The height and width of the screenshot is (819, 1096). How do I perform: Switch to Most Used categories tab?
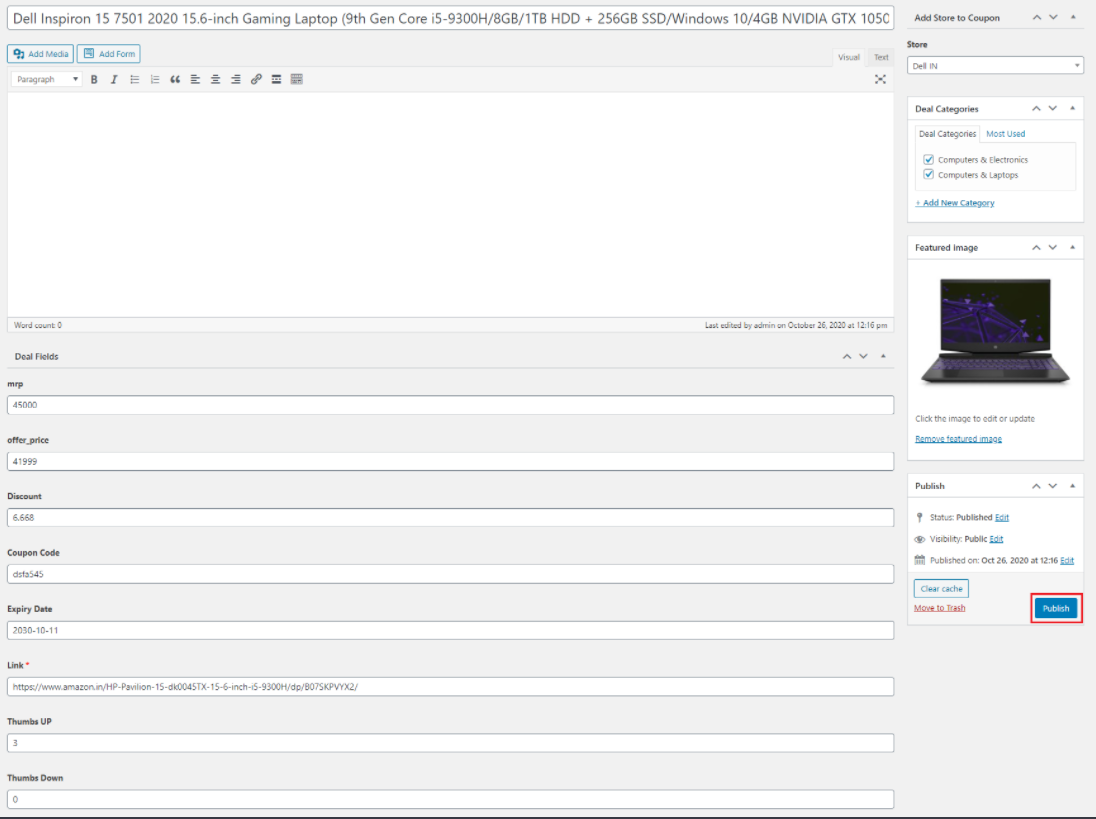(x=1005, y=133)
